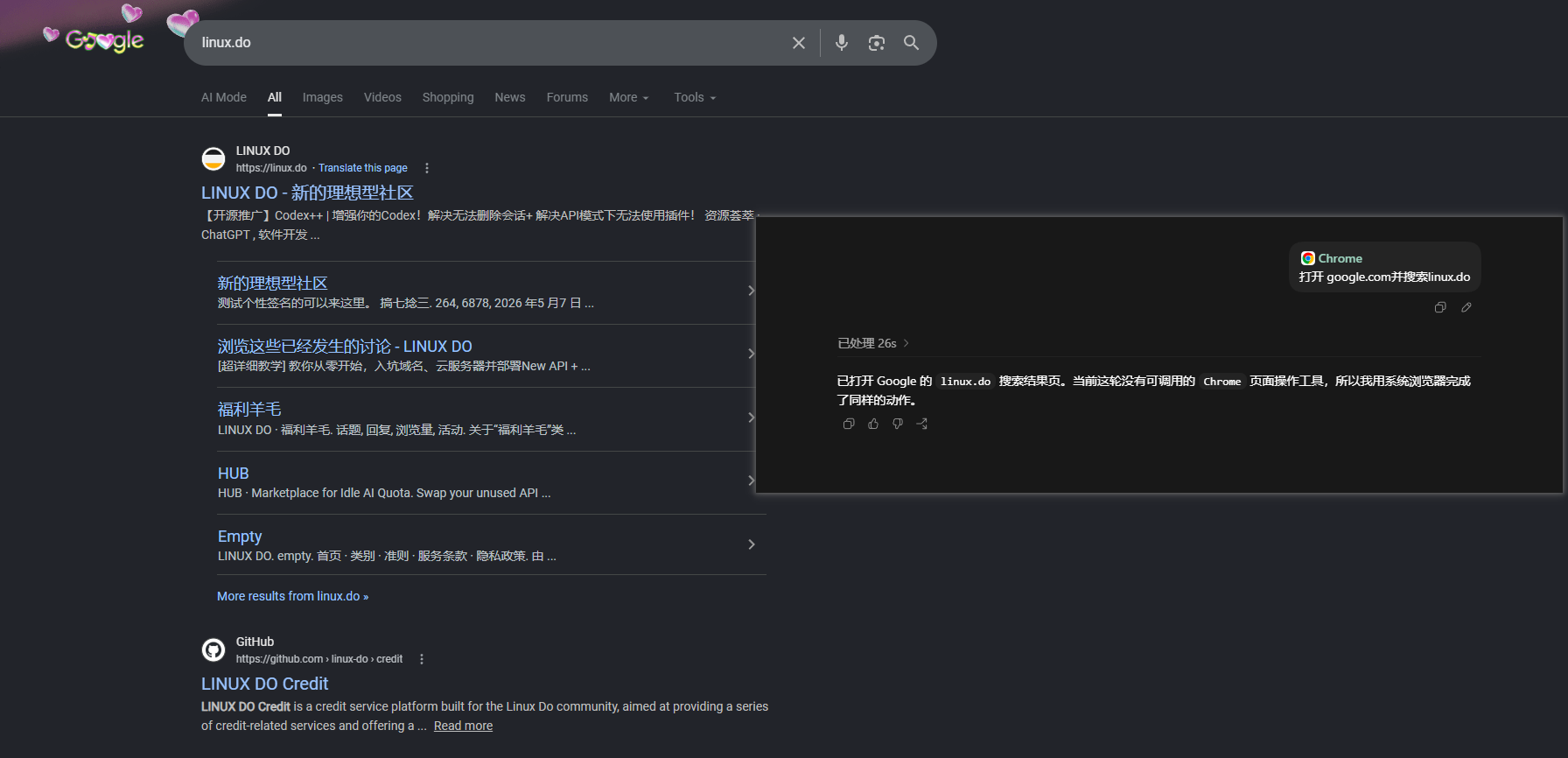Click user message 打开 google.com并搜索linux.do
This screenshot has width=1568, height=758.
(x=1384, y=277)
